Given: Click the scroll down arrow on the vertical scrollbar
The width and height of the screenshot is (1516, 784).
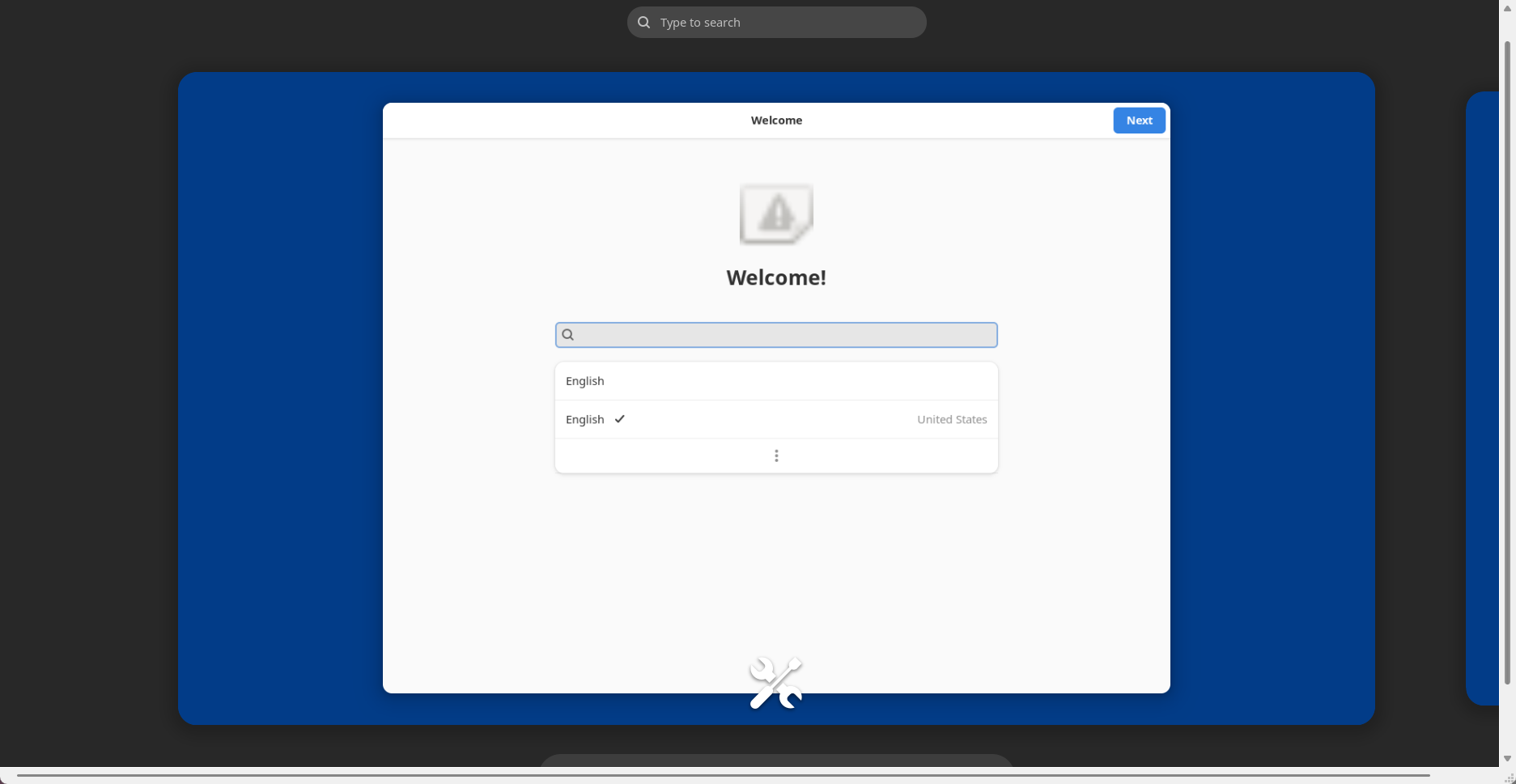Looking at the screenshot, I should (1507, 758).
